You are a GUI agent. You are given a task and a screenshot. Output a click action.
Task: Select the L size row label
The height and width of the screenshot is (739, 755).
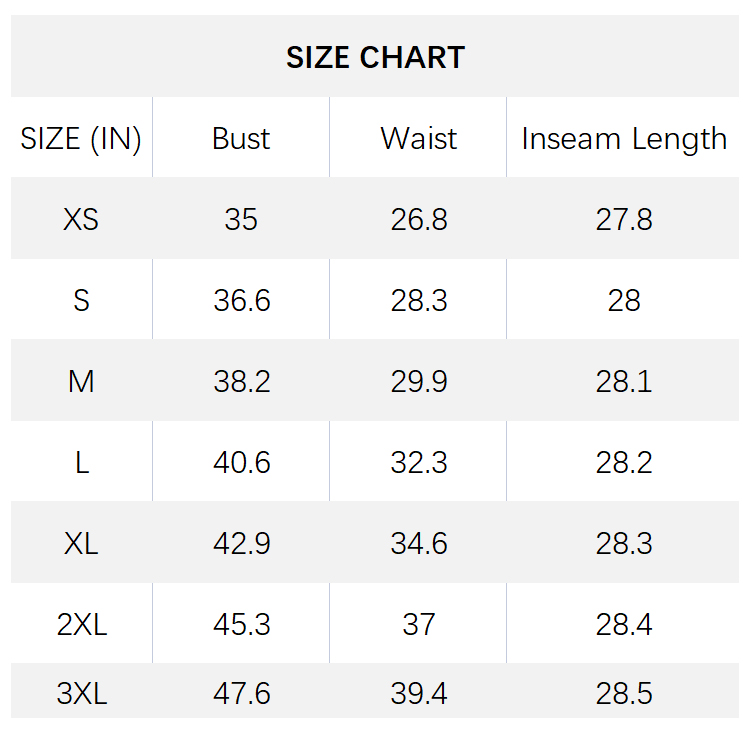(x=81, y=462)
